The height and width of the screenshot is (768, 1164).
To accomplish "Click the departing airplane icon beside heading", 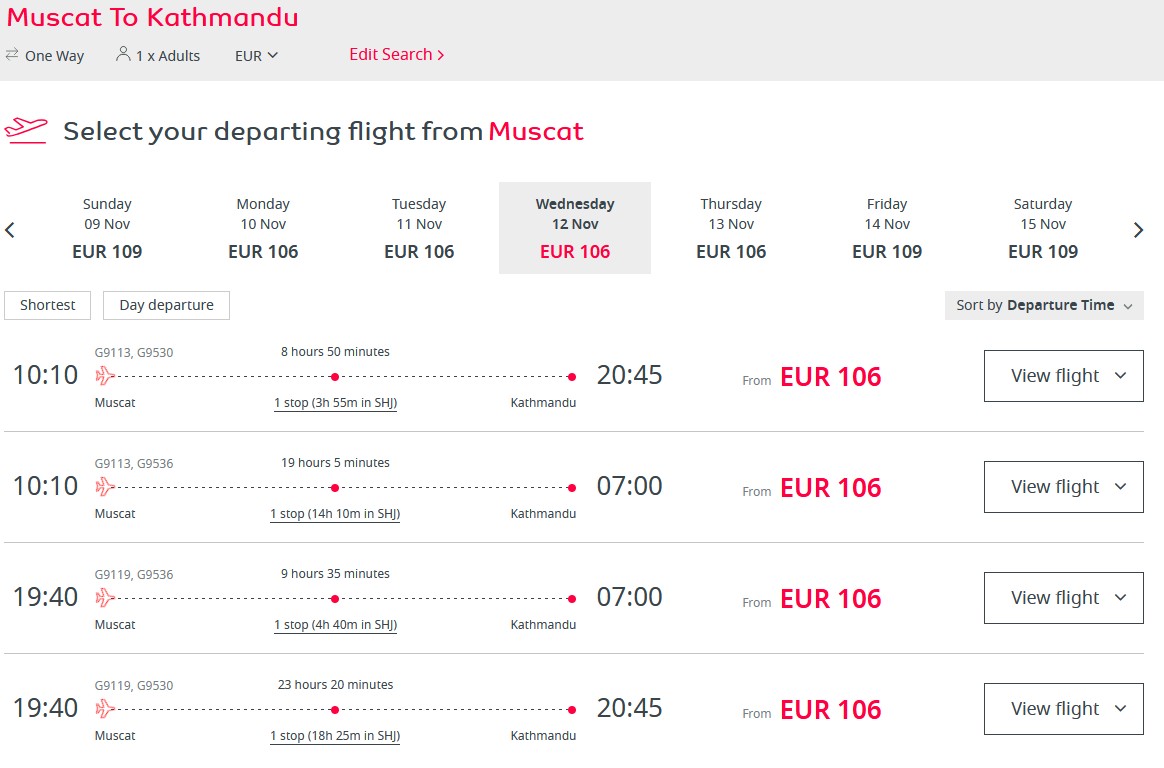I will point(26,130).
